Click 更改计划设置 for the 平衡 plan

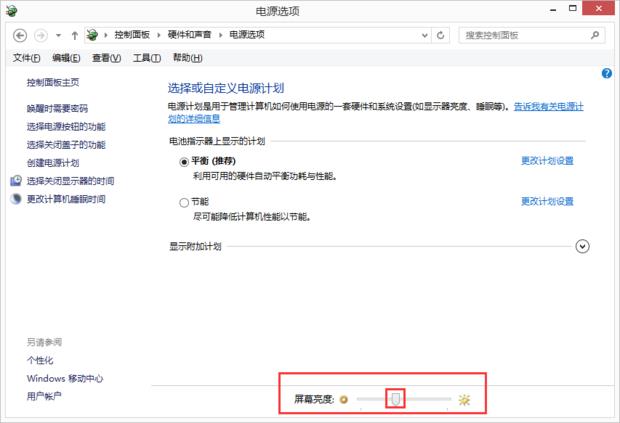pyautogui.click(x=547, y=161)
